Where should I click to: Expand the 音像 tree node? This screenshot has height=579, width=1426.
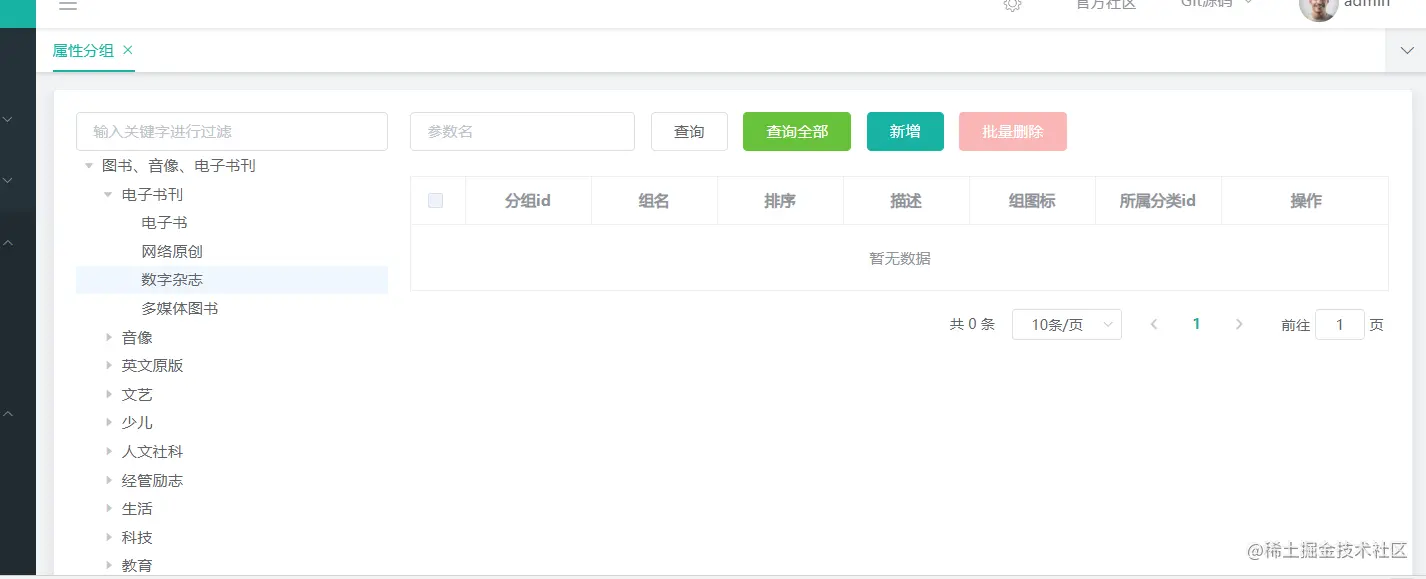(x=109, y=338)
